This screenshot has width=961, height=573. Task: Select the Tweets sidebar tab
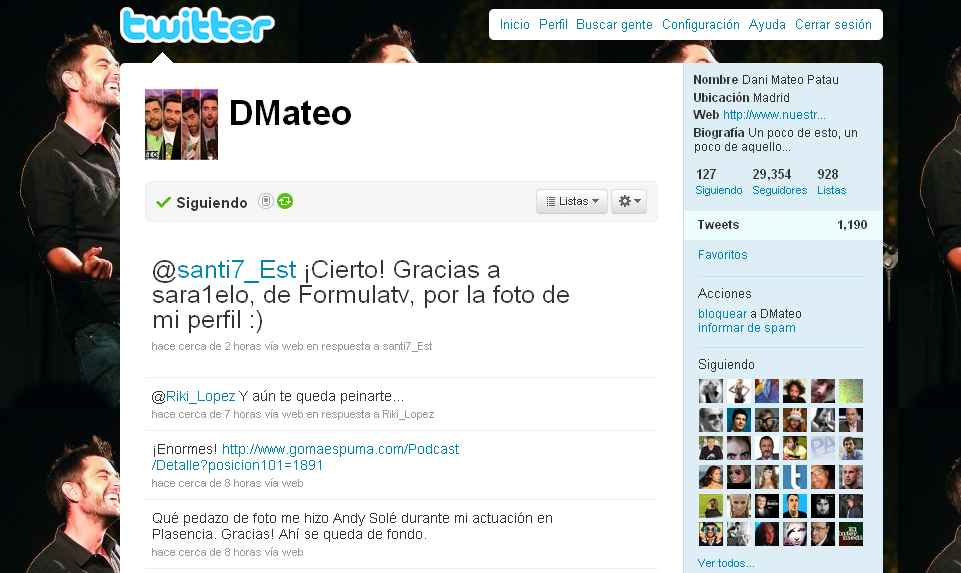pos(783,225)
